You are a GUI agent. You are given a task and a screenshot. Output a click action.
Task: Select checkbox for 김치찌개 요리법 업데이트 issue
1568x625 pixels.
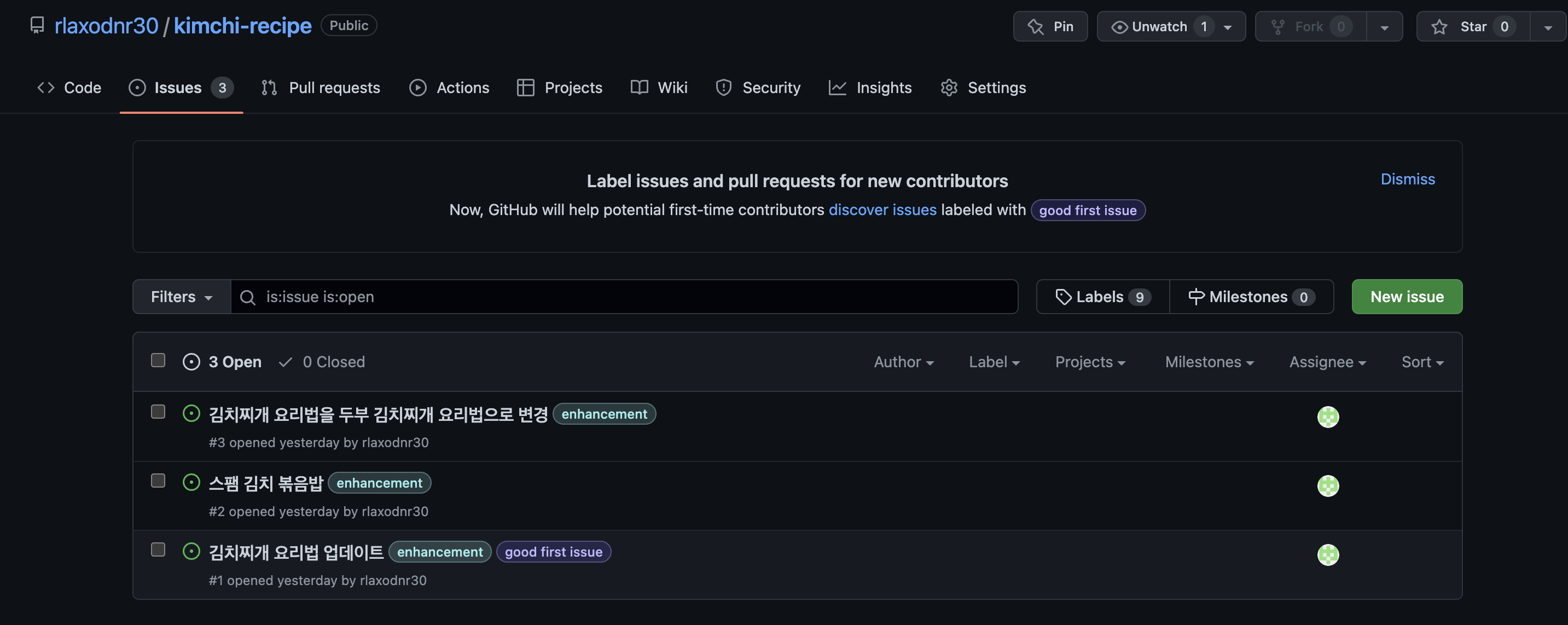point(158,550)
